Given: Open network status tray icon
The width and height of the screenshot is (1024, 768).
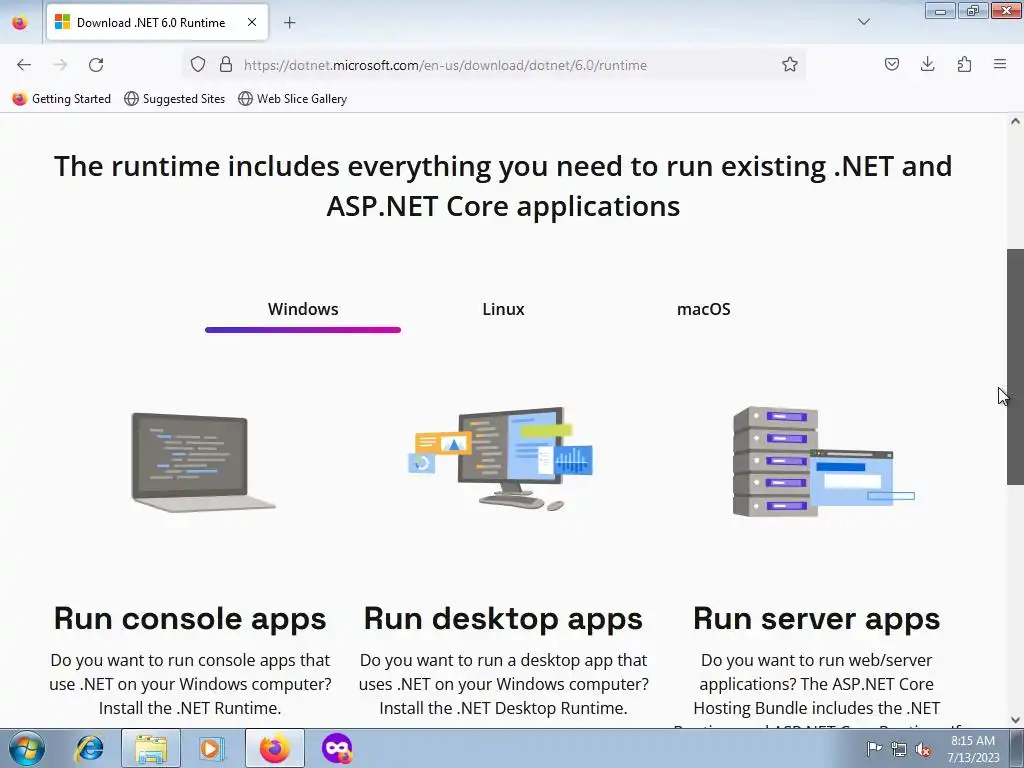Looking at the screenshot, I should [x=899, y=750].
